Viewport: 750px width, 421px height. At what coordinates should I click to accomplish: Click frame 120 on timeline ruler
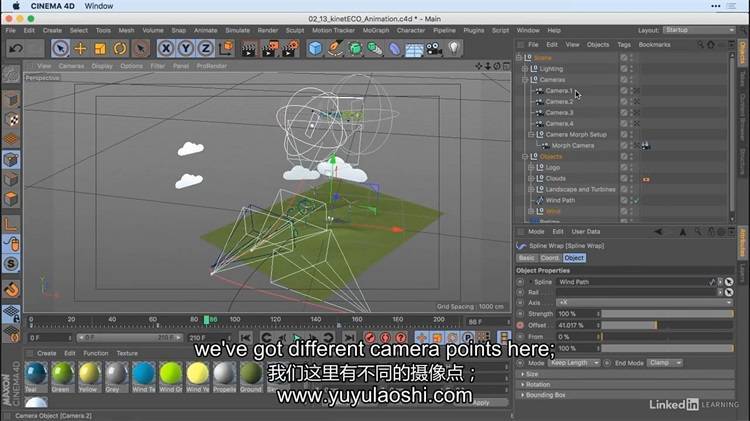pos(276,320)
